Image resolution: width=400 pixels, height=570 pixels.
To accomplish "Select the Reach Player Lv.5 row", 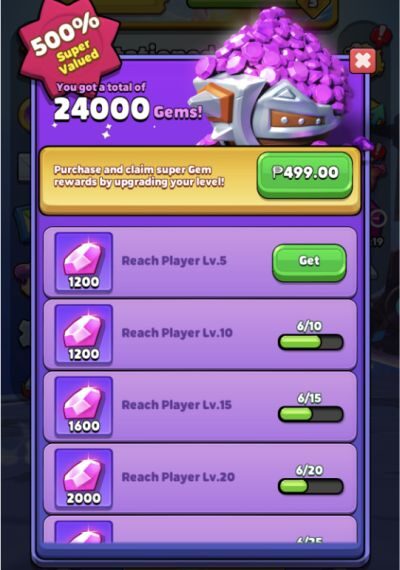I will pos(200,262).
